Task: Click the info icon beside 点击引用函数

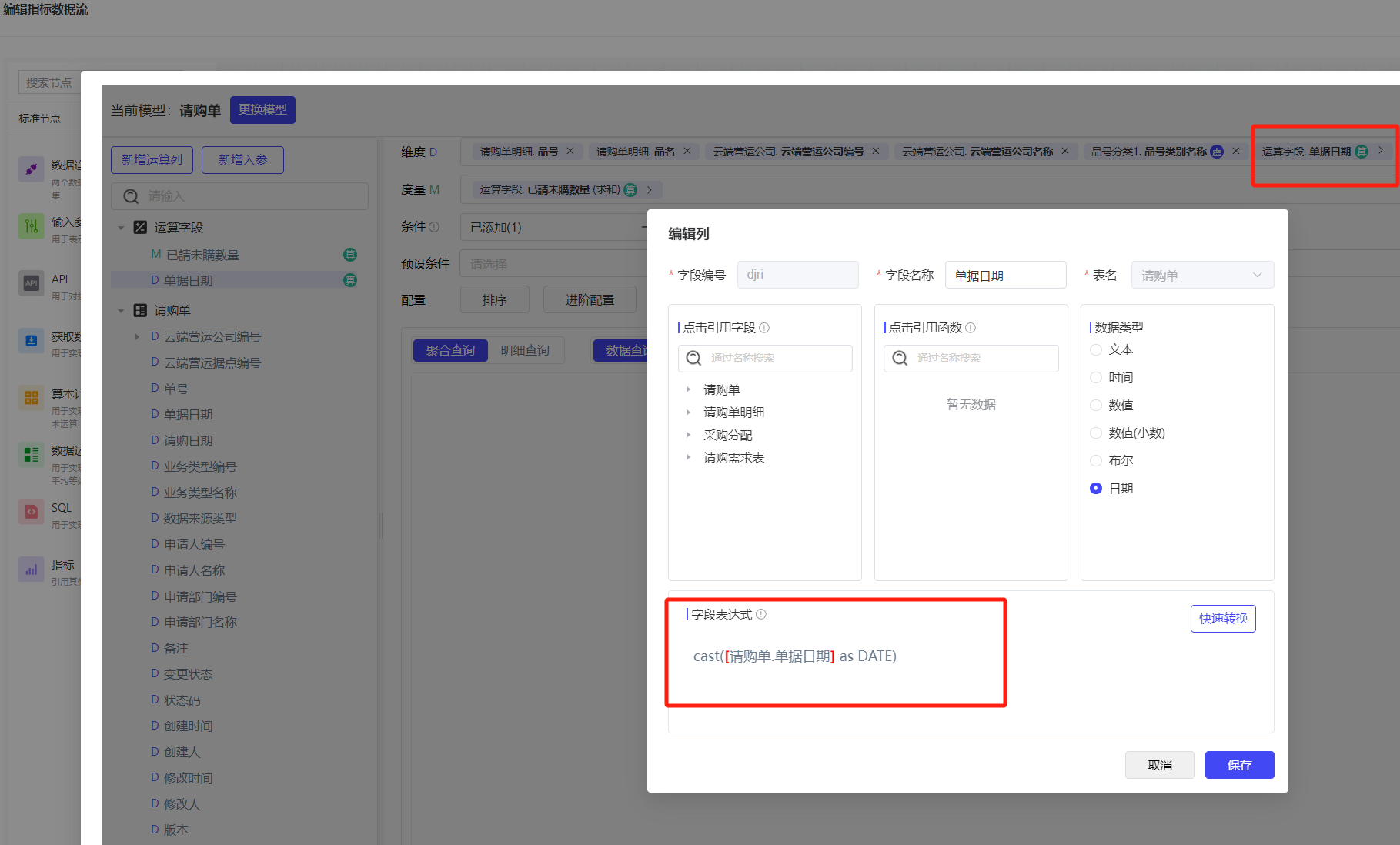Action: pos(971,328)
